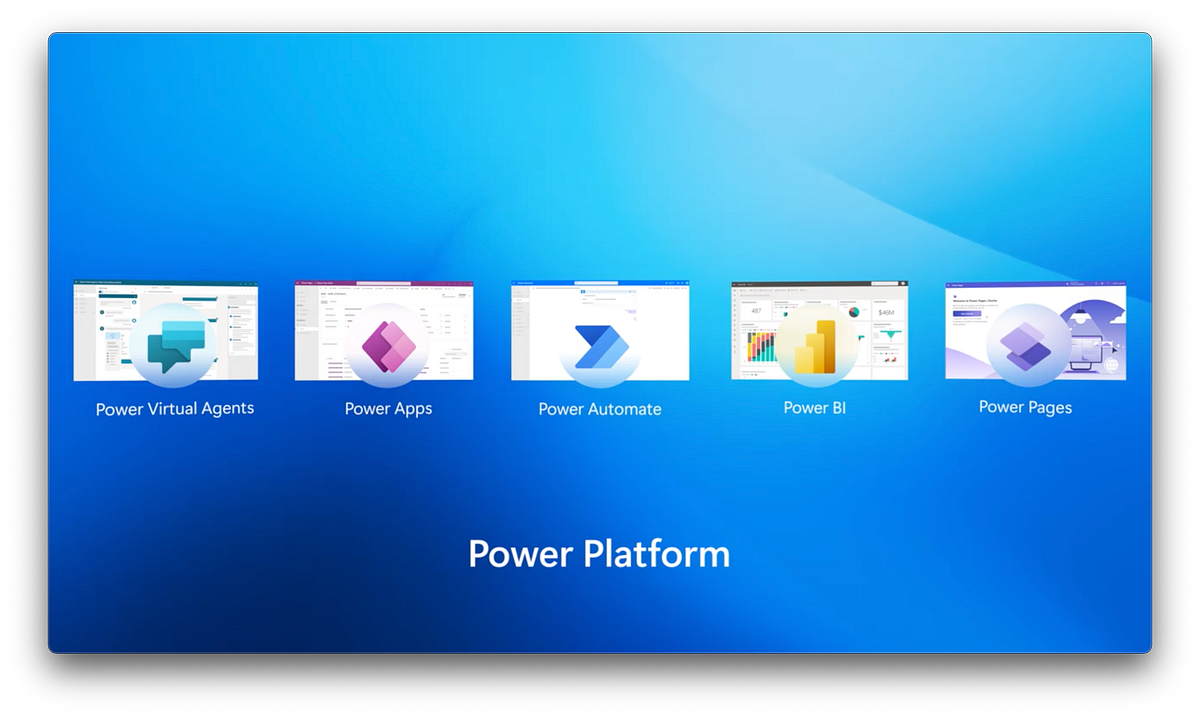This screenshot has height=717, width=1200.
Task: Click the search bar in Power Apps top bar
Action: pyautogui.click(x=383, y=283)
